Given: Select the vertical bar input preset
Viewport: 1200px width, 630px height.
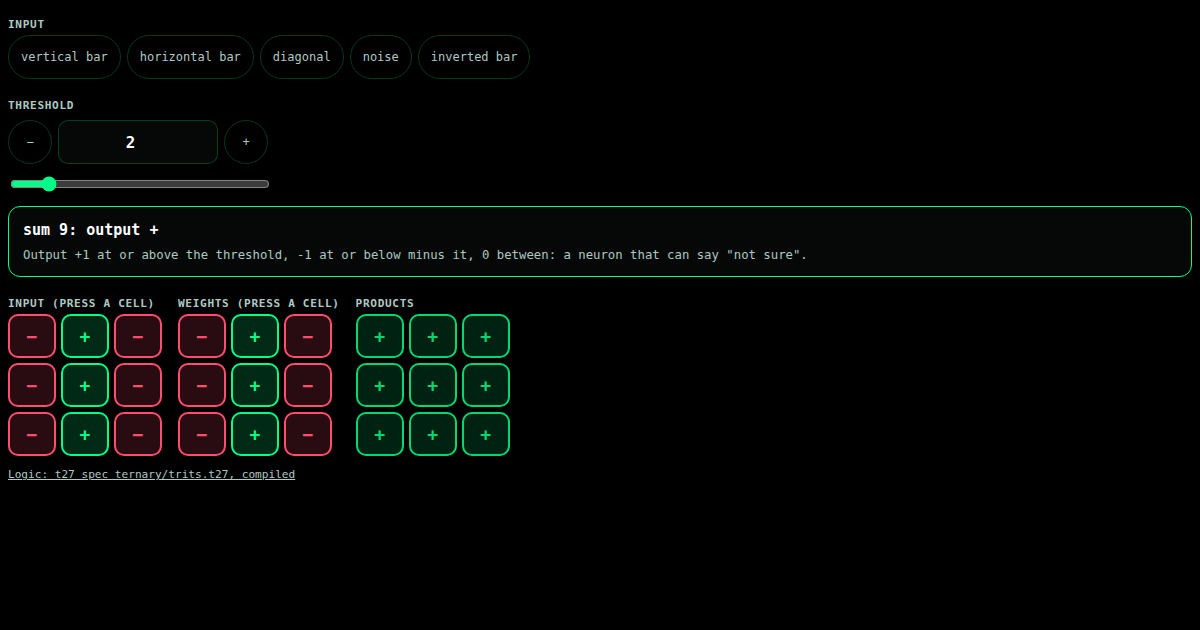Looking at the screenshot, I should pos(64,57).
